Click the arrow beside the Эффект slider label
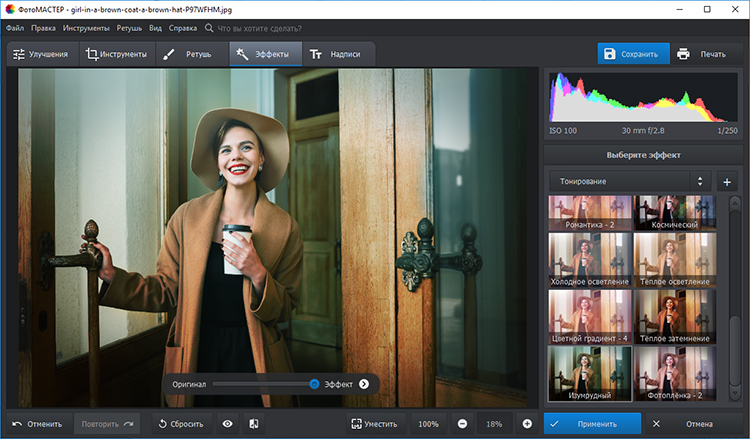 pyautogui.click(x=364, y=384)
